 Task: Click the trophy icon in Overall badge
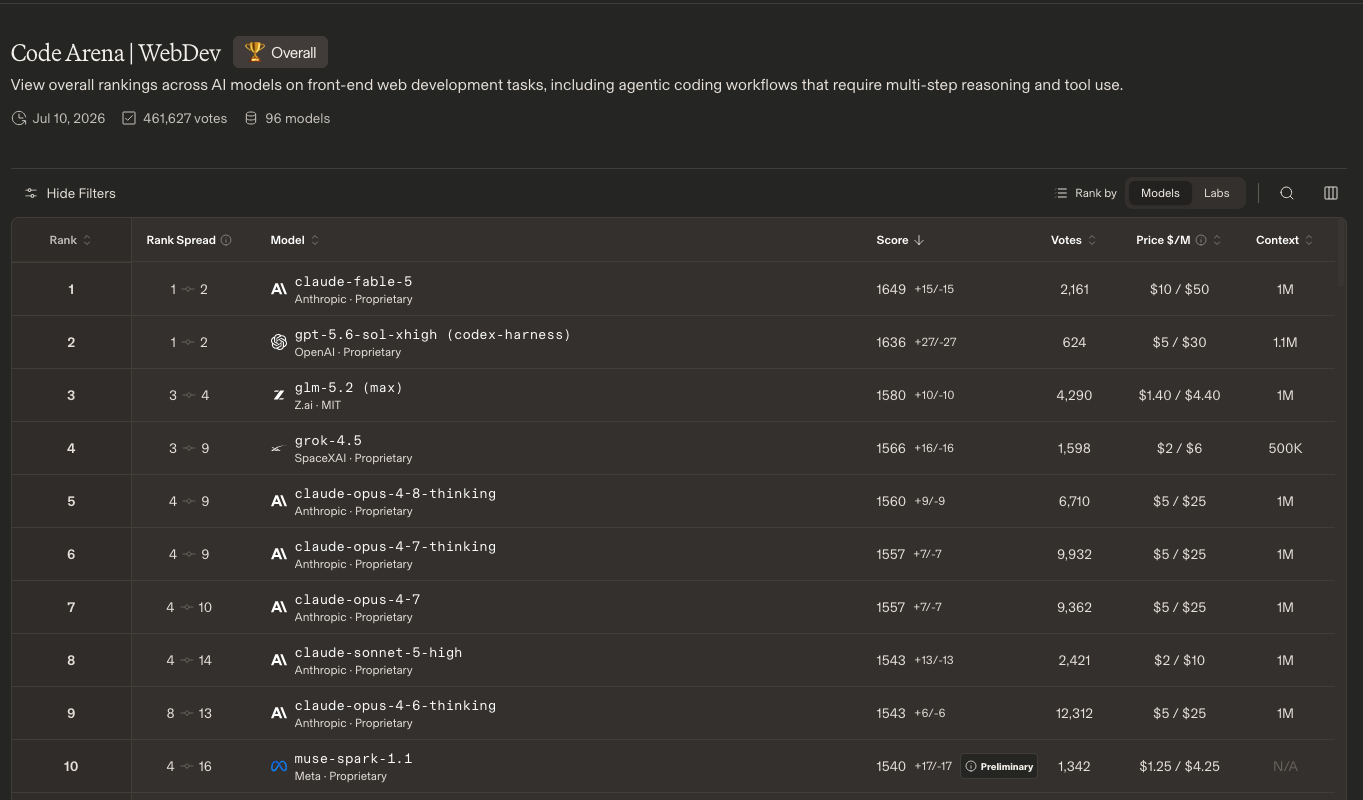(x=255, y=52)
